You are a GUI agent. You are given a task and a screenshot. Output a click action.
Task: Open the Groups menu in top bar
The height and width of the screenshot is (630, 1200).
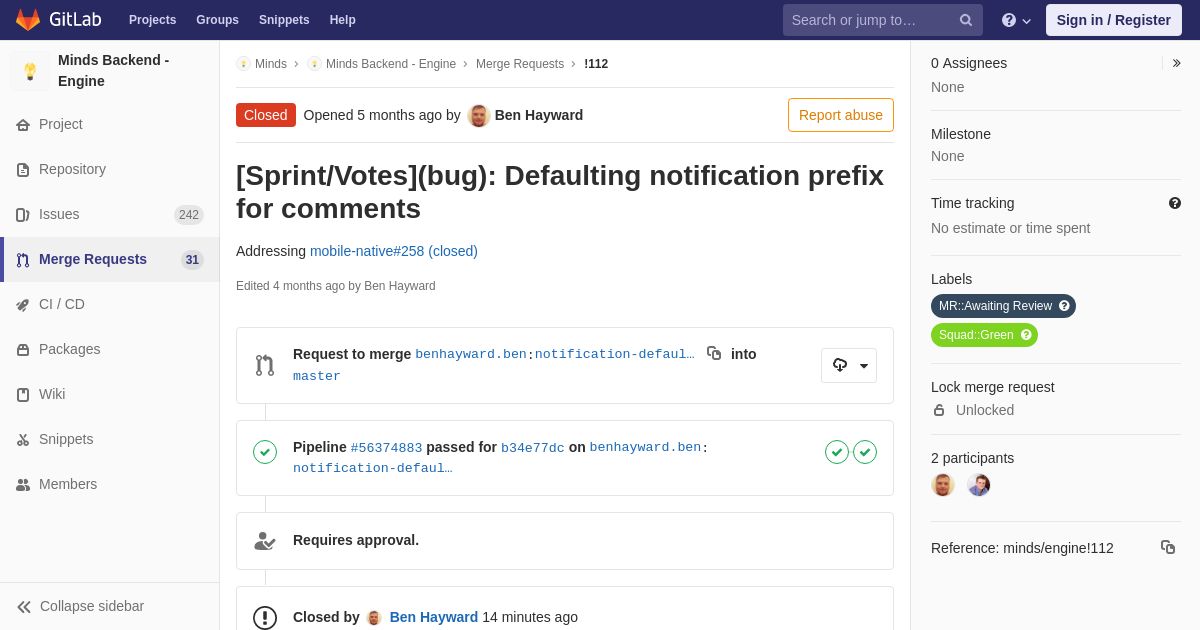[217, 20]
